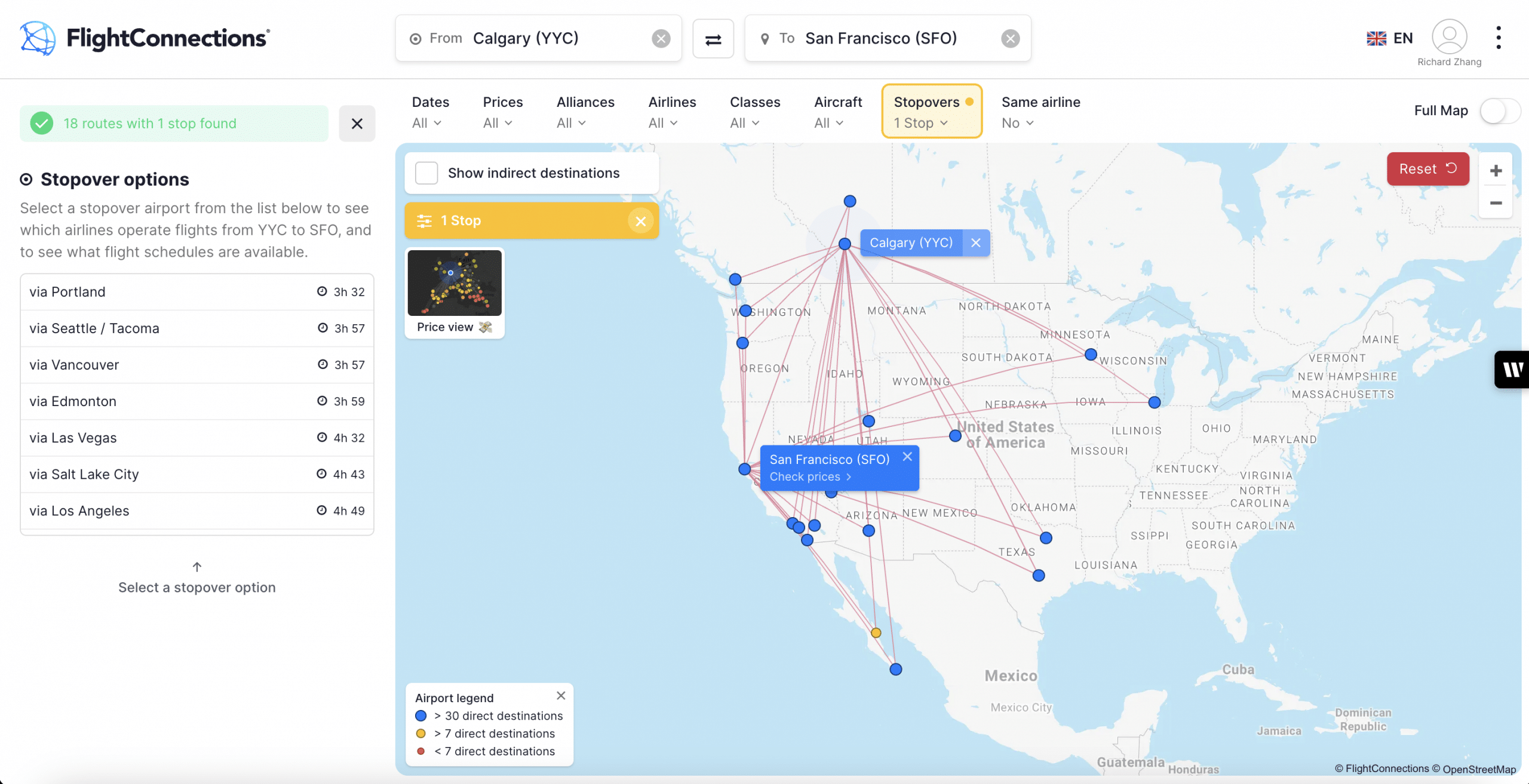Zoom out on the map with minus icon

tap(1496, 204)
